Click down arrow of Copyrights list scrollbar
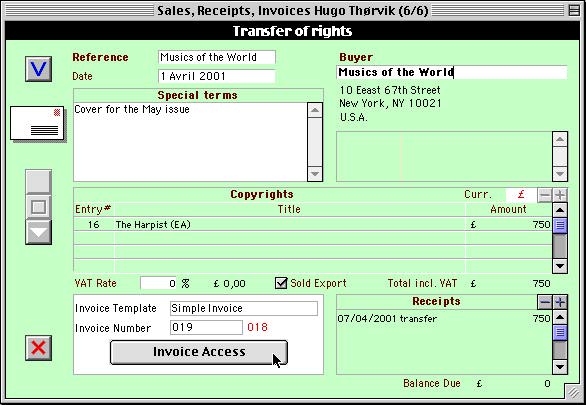Screen dimensions: 586x405 click(x=559, y=266)
